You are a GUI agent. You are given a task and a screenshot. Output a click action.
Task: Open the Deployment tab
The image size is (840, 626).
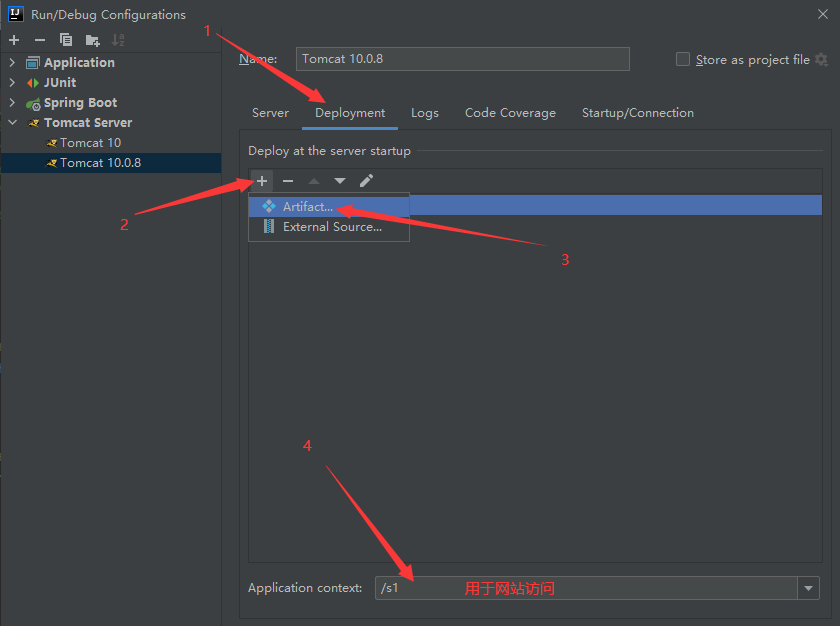coord(350,113)
